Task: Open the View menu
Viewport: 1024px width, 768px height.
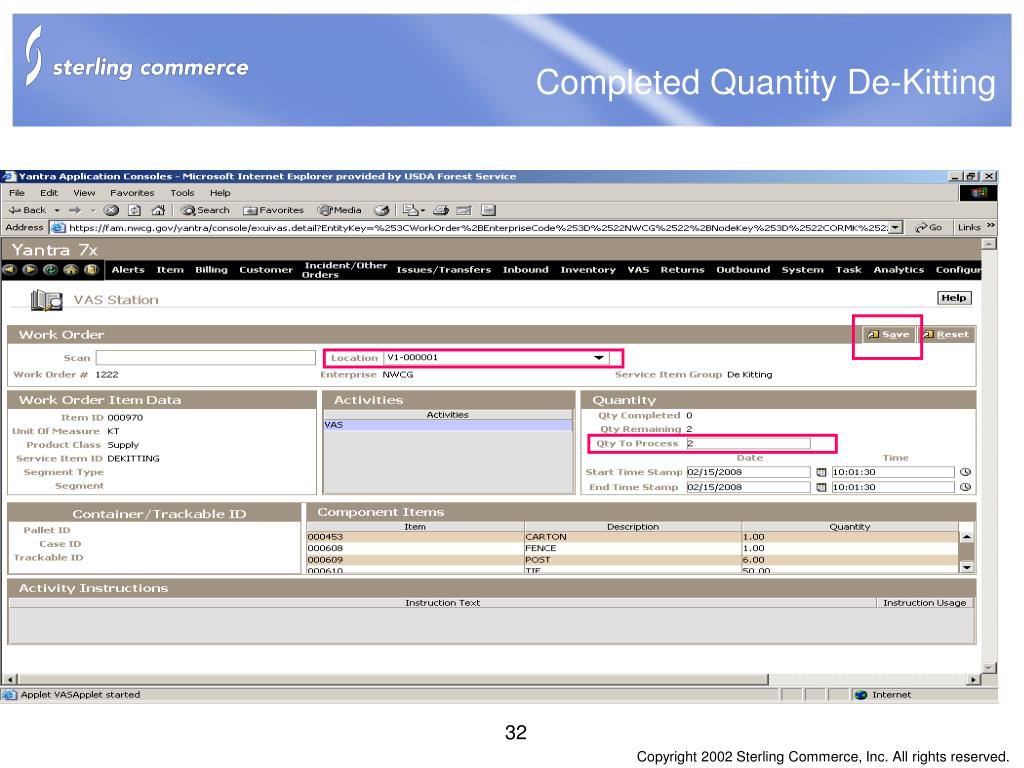Action: coord(84,193)
